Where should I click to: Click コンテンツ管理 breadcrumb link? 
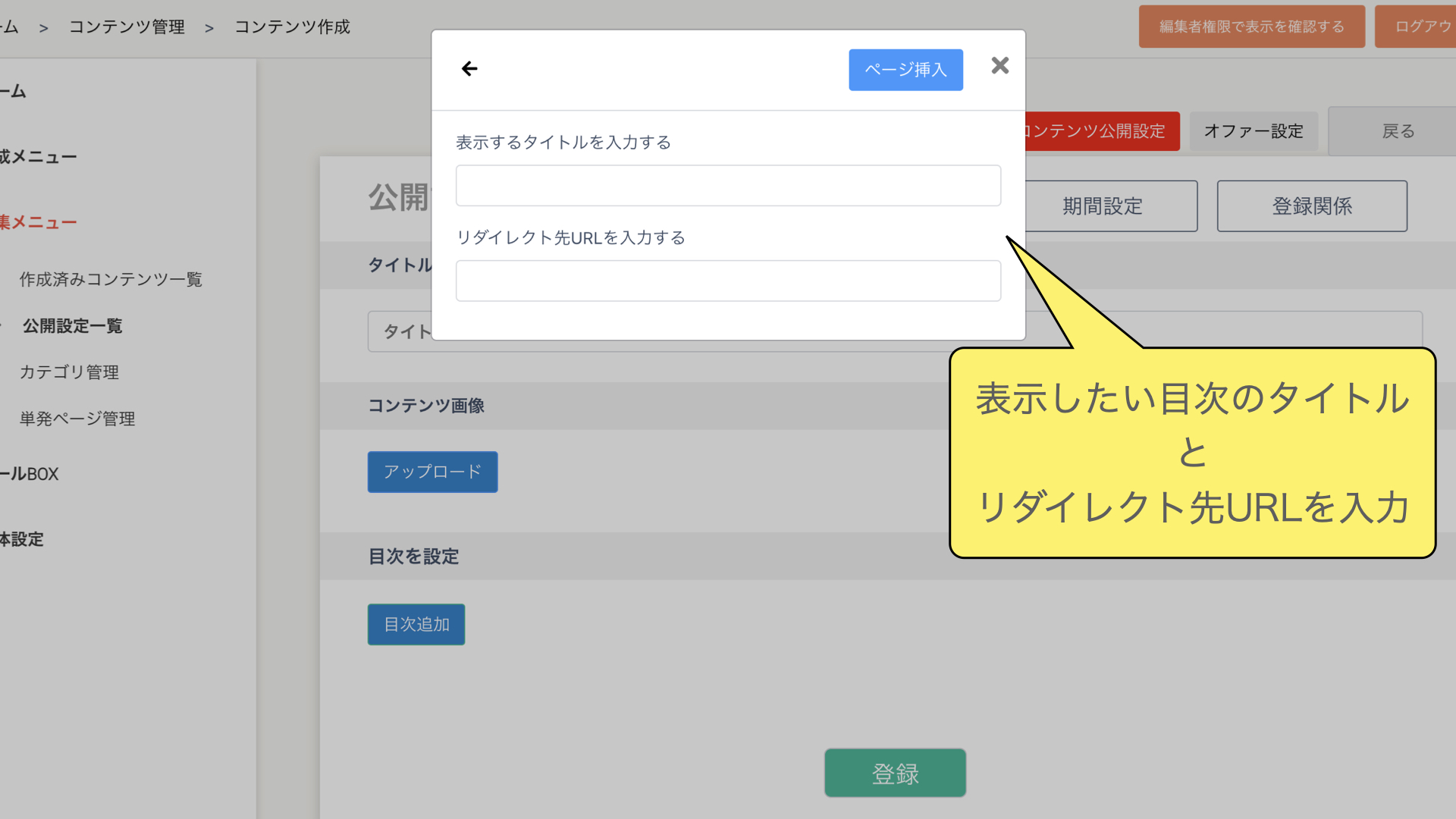[127, 27]
